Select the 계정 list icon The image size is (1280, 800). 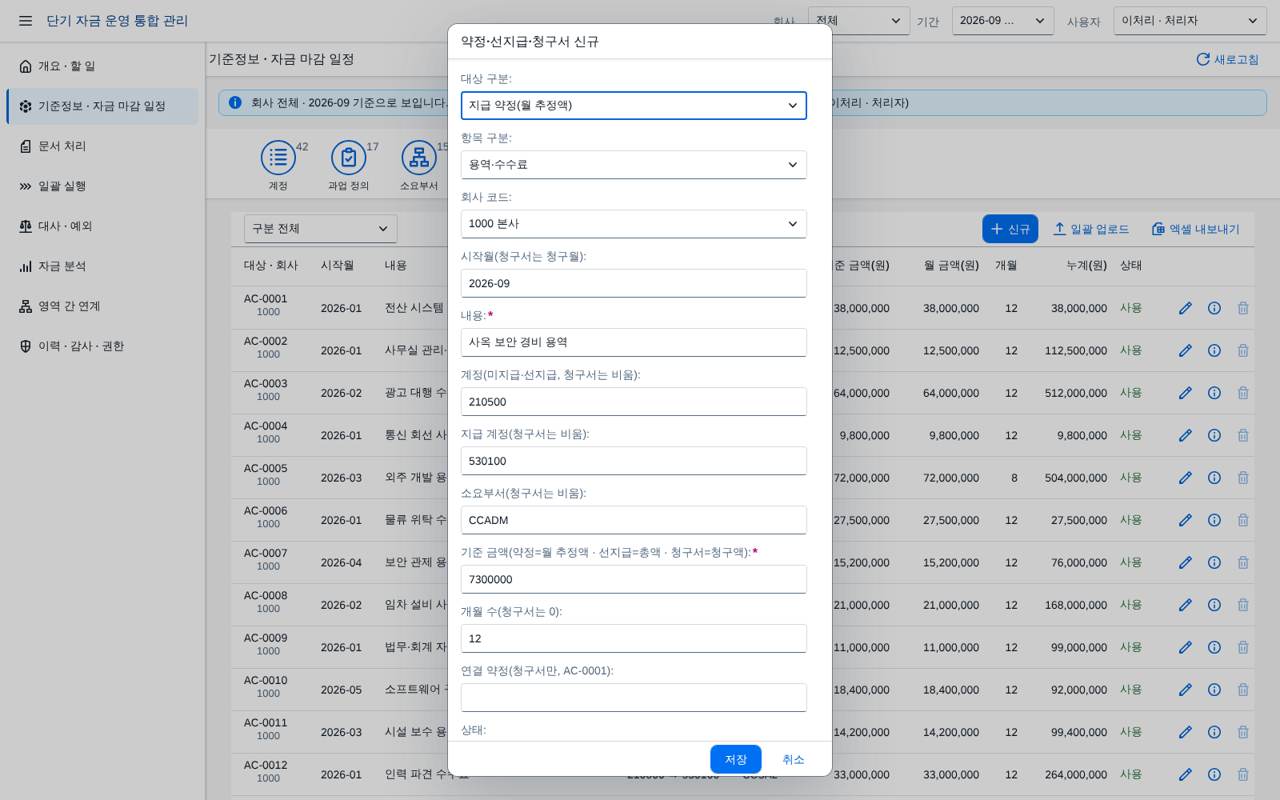coord(278,158)
